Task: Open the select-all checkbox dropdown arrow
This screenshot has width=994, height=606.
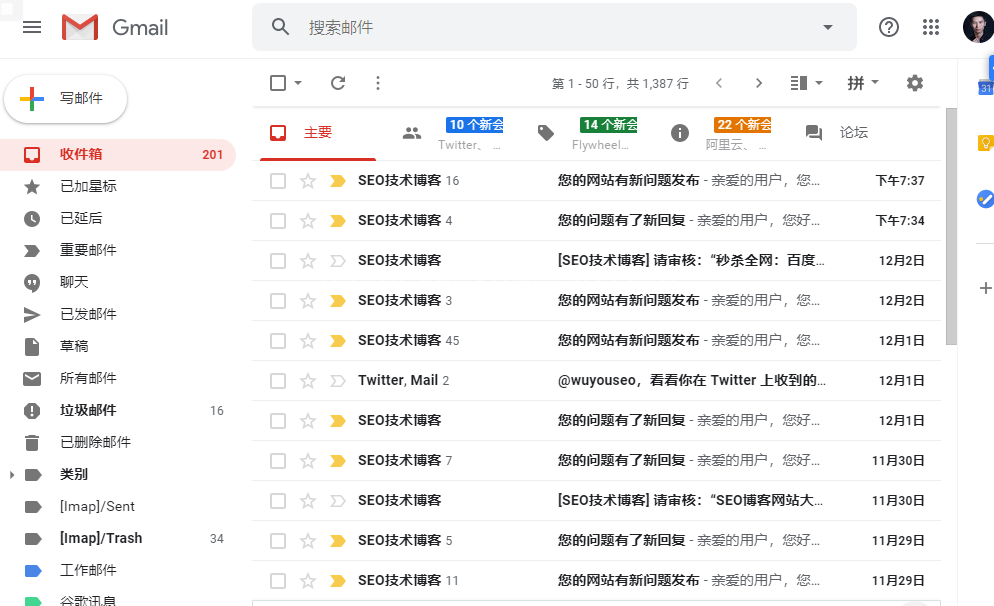Action: click(x=298, y=83)
